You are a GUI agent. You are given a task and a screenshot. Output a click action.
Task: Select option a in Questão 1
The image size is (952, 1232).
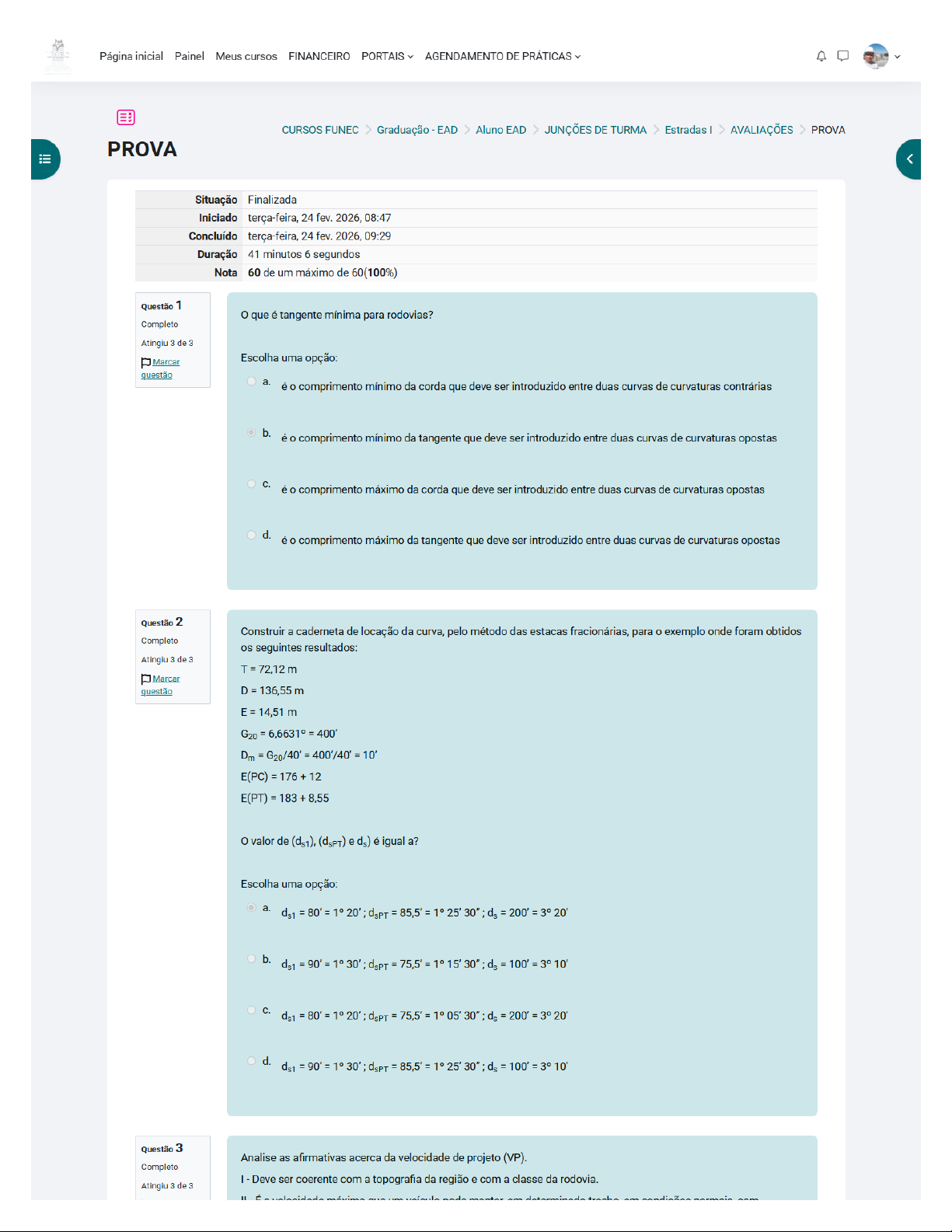pyautogui.click(x=251, y=381)
